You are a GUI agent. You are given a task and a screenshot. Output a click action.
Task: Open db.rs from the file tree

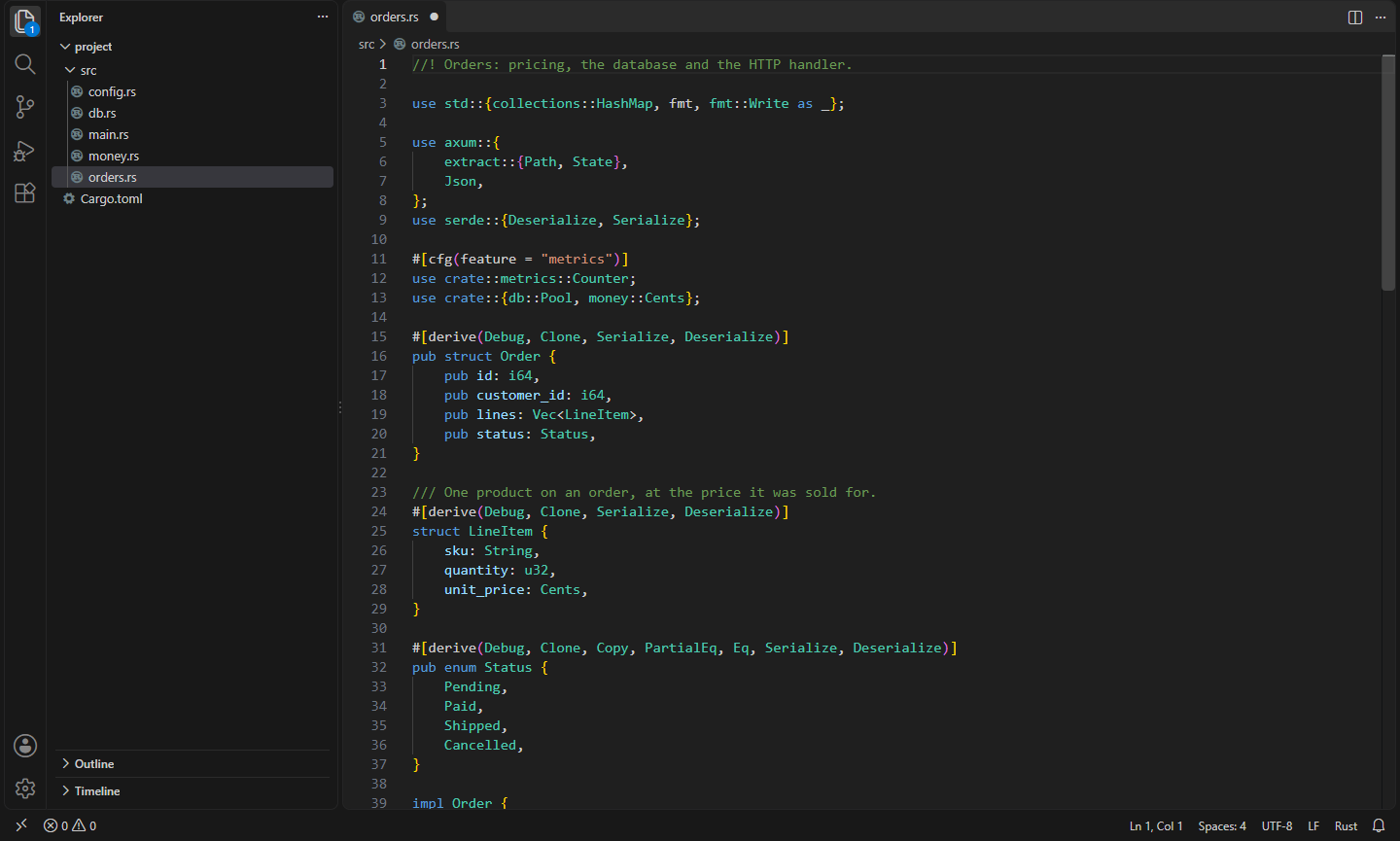[192, 113]
